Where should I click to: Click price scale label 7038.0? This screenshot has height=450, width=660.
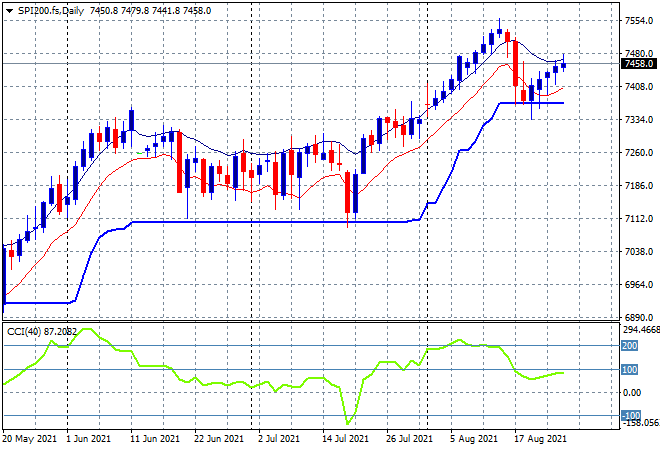coord(639,252)
